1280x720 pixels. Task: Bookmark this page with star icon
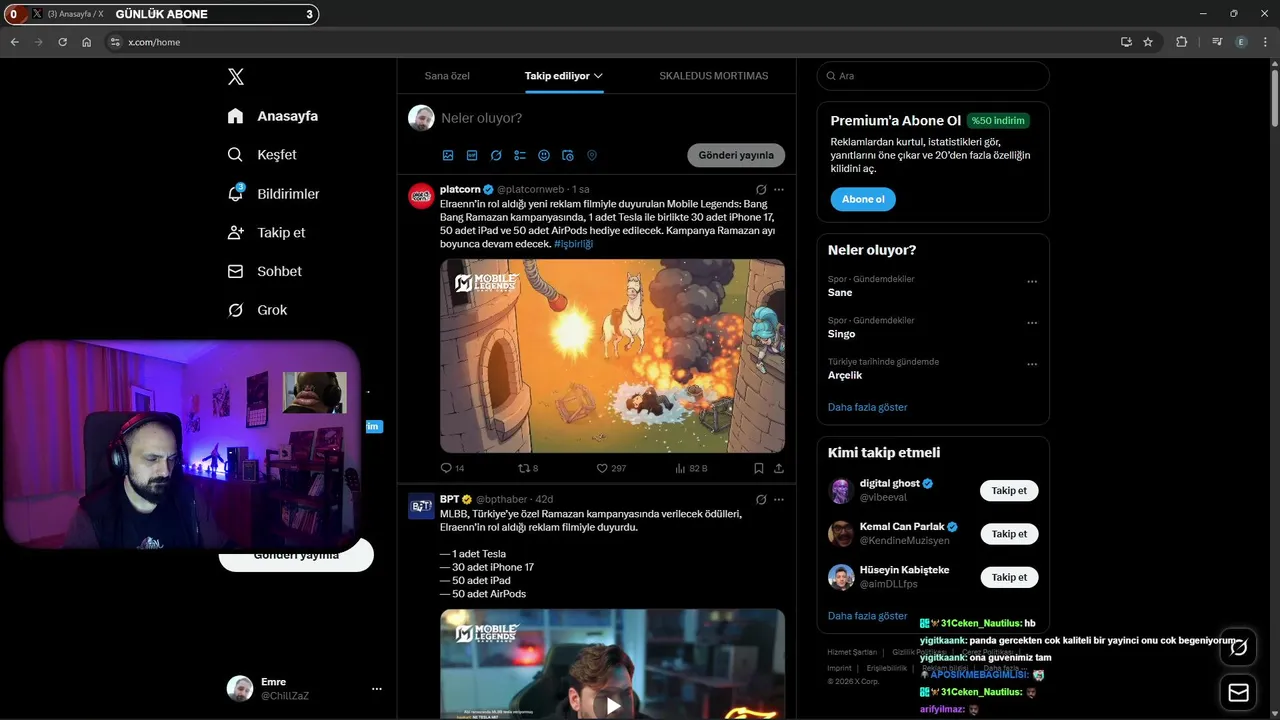tap(1148, 42)
